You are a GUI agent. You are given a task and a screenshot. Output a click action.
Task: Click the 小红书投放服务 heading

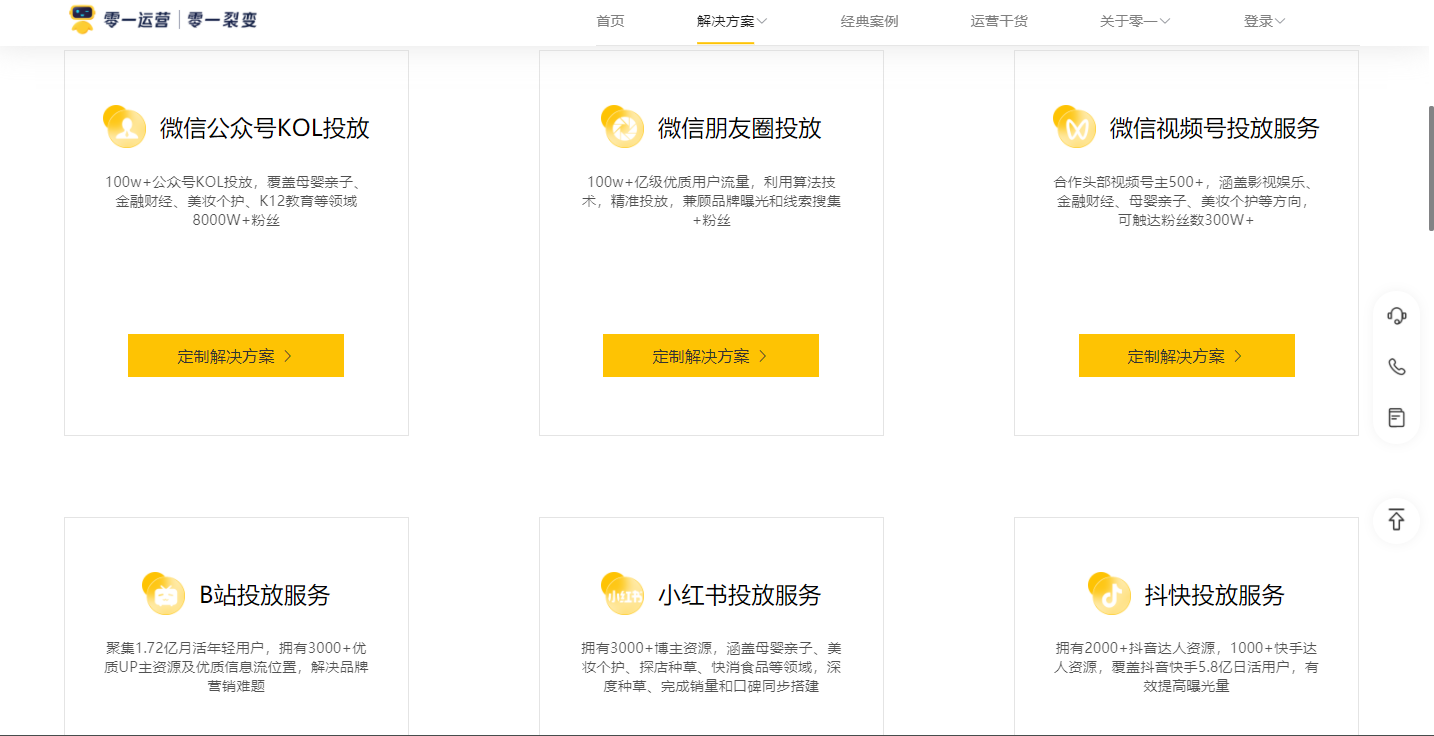coord(740,595)
